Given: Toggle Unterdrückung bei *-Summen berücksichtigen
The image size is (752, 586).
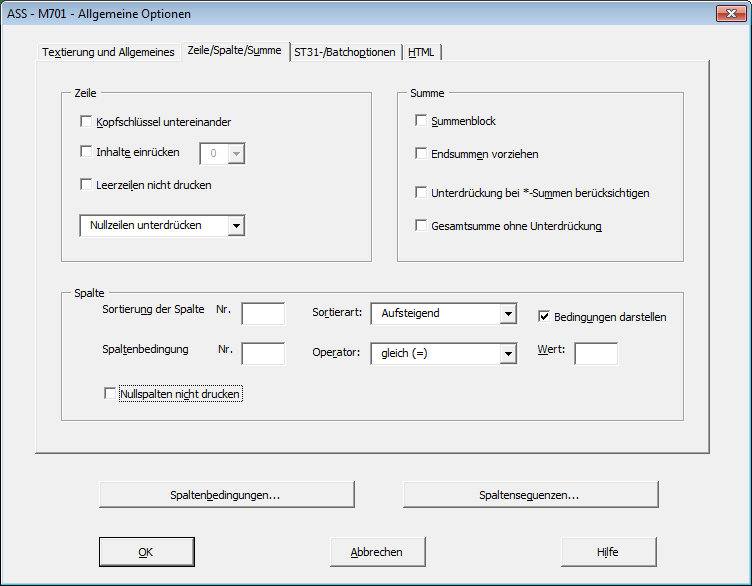Looking at the screenshot, I should (421, 192).
